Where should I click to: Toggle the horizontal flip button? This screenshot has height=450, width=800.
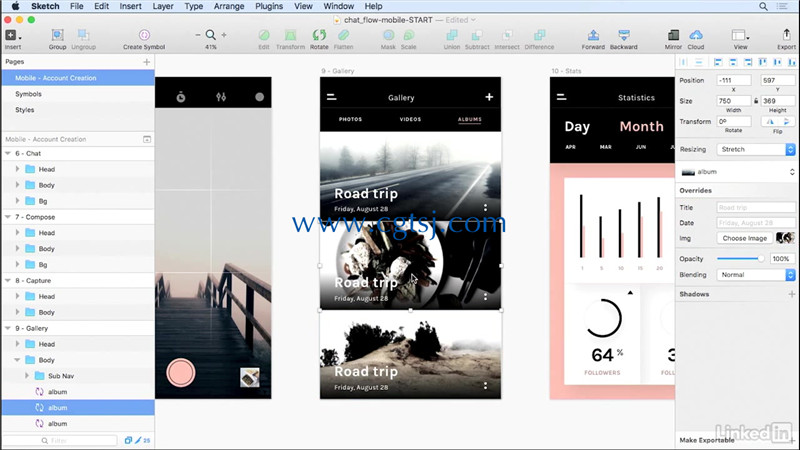point(770,121)
